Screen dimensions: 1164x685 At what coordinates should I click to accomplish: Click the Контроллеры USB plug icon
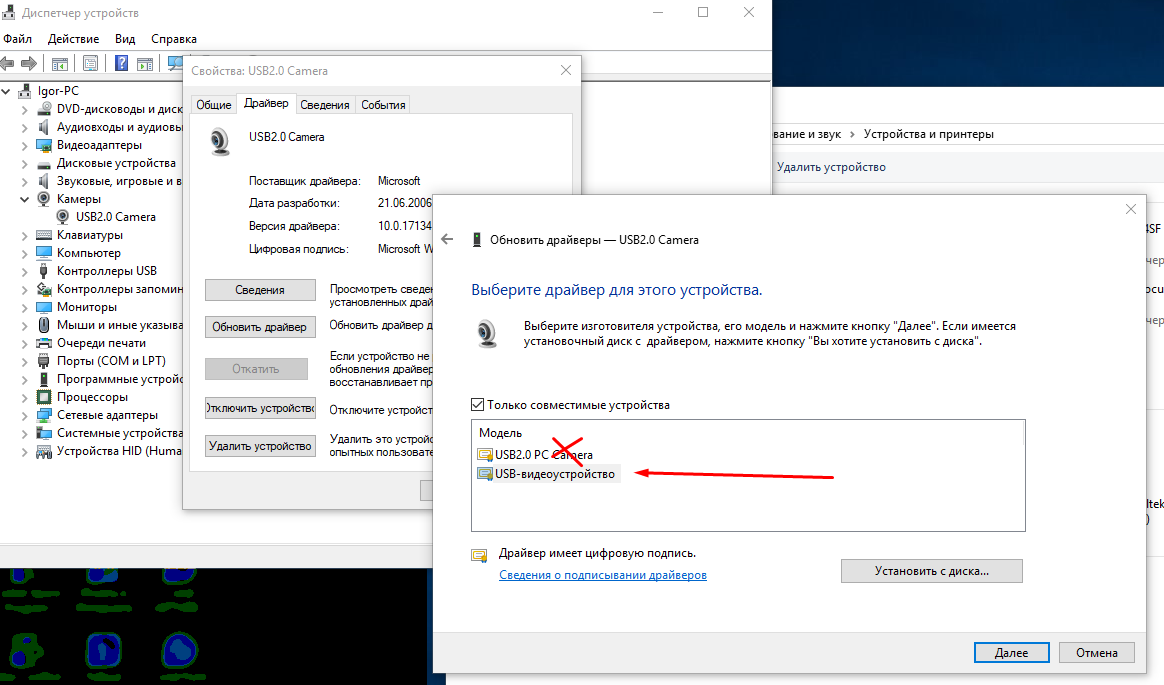(x=44, y=271)
